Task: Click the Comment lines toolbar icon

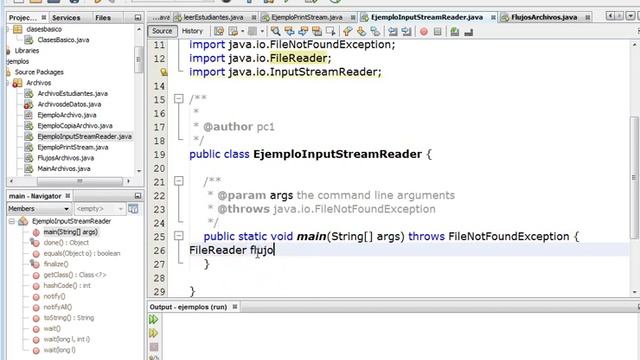Action: (x=455, y=31)
